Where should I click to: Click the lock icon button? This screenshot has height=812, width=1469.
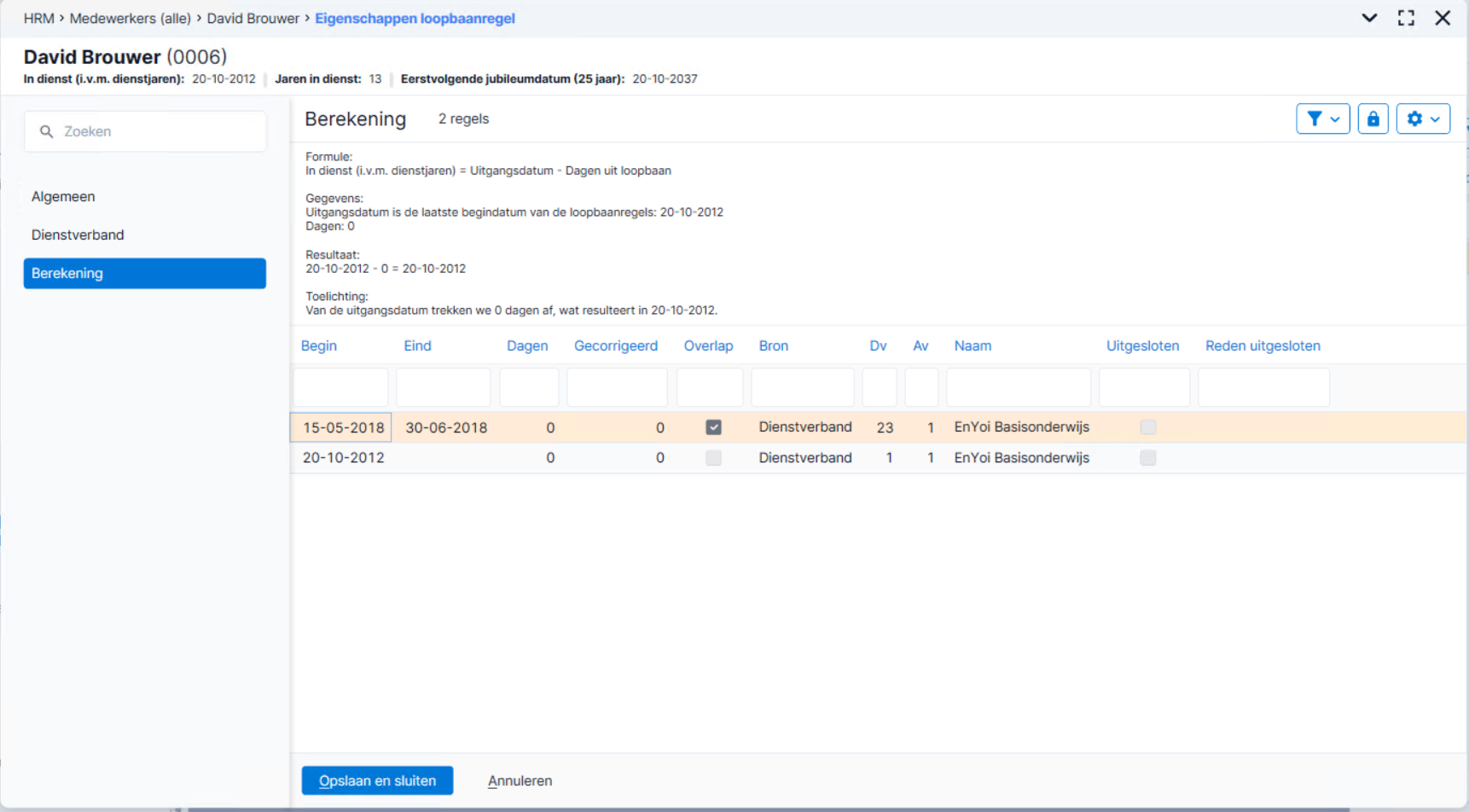pos(1373,119)
